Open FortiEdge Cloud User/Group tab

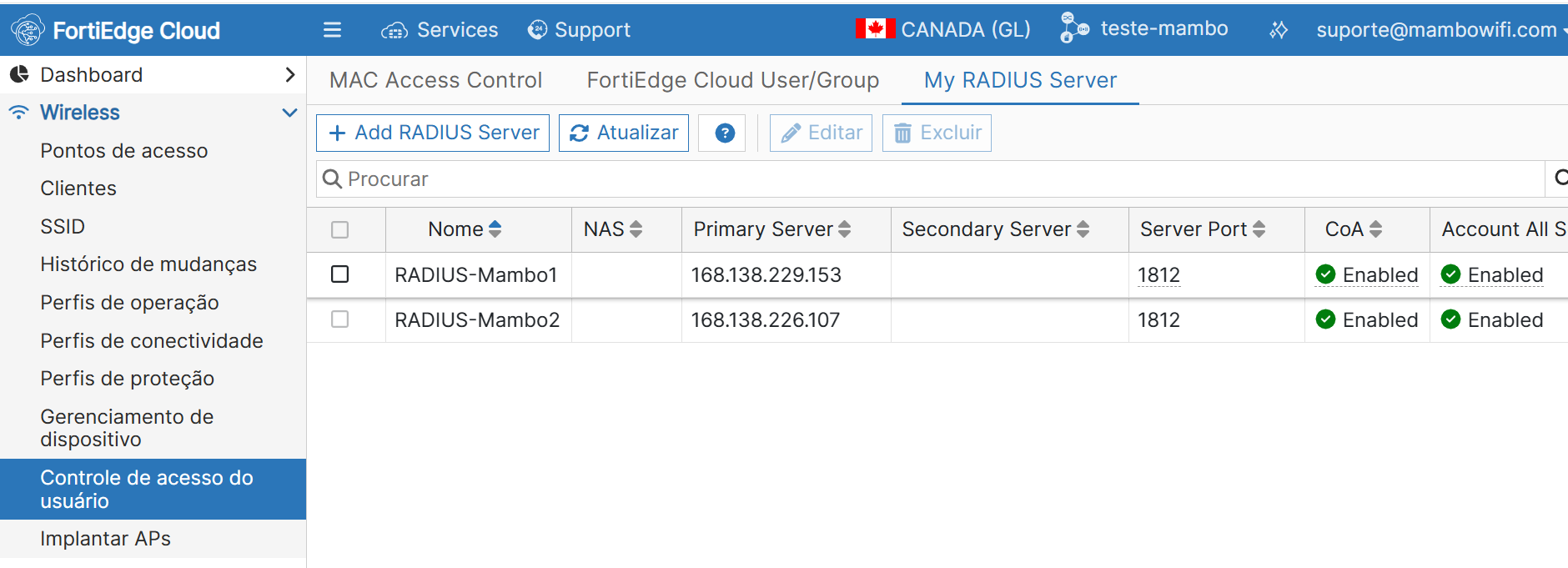pyautogui.click(x=732, y=80)
